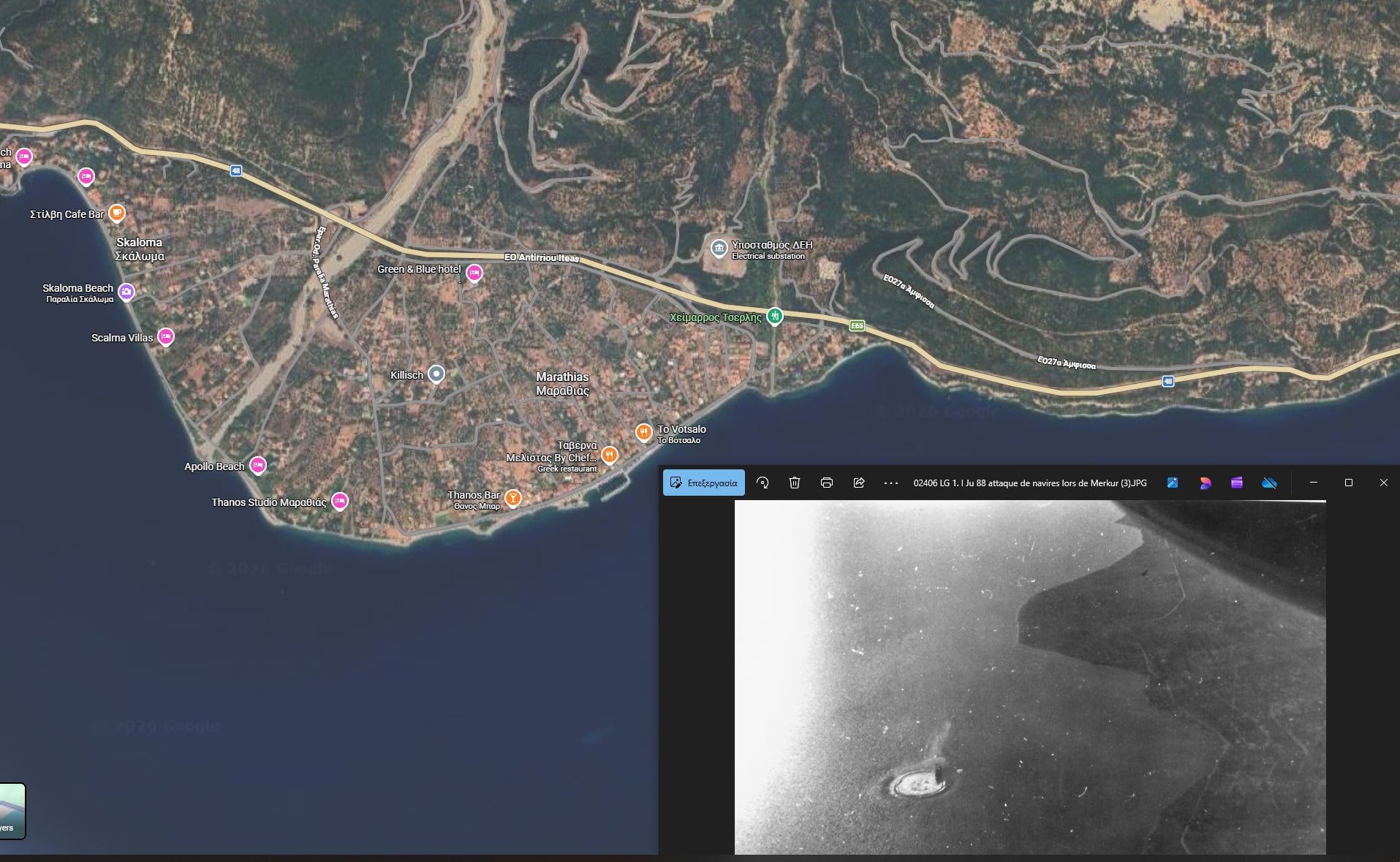Click the Επεξεργασία edit button
The image size is (1400, 862).
point(703,483)
